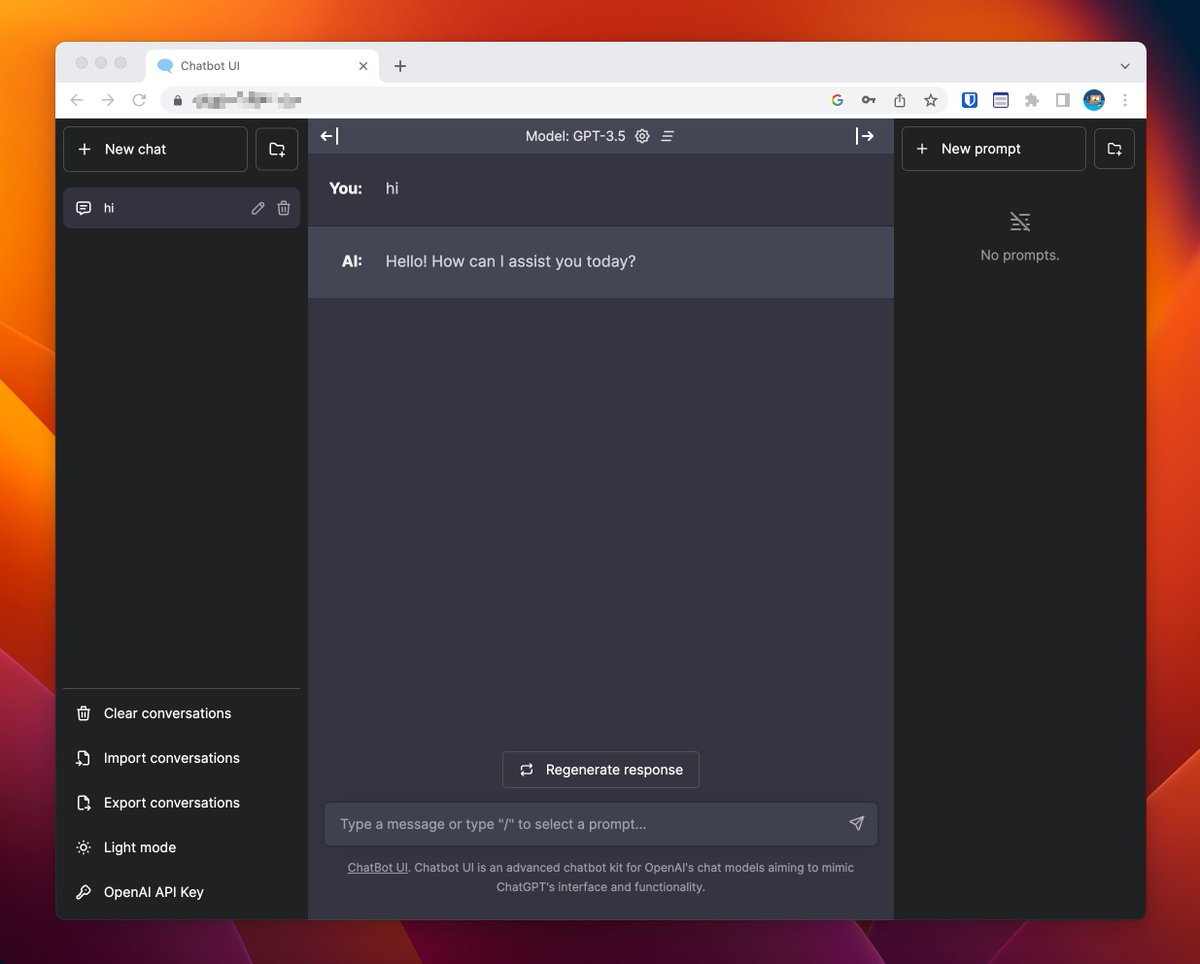Create a New prompt
The image size is (1200, 964).
(x=994, y=149)
